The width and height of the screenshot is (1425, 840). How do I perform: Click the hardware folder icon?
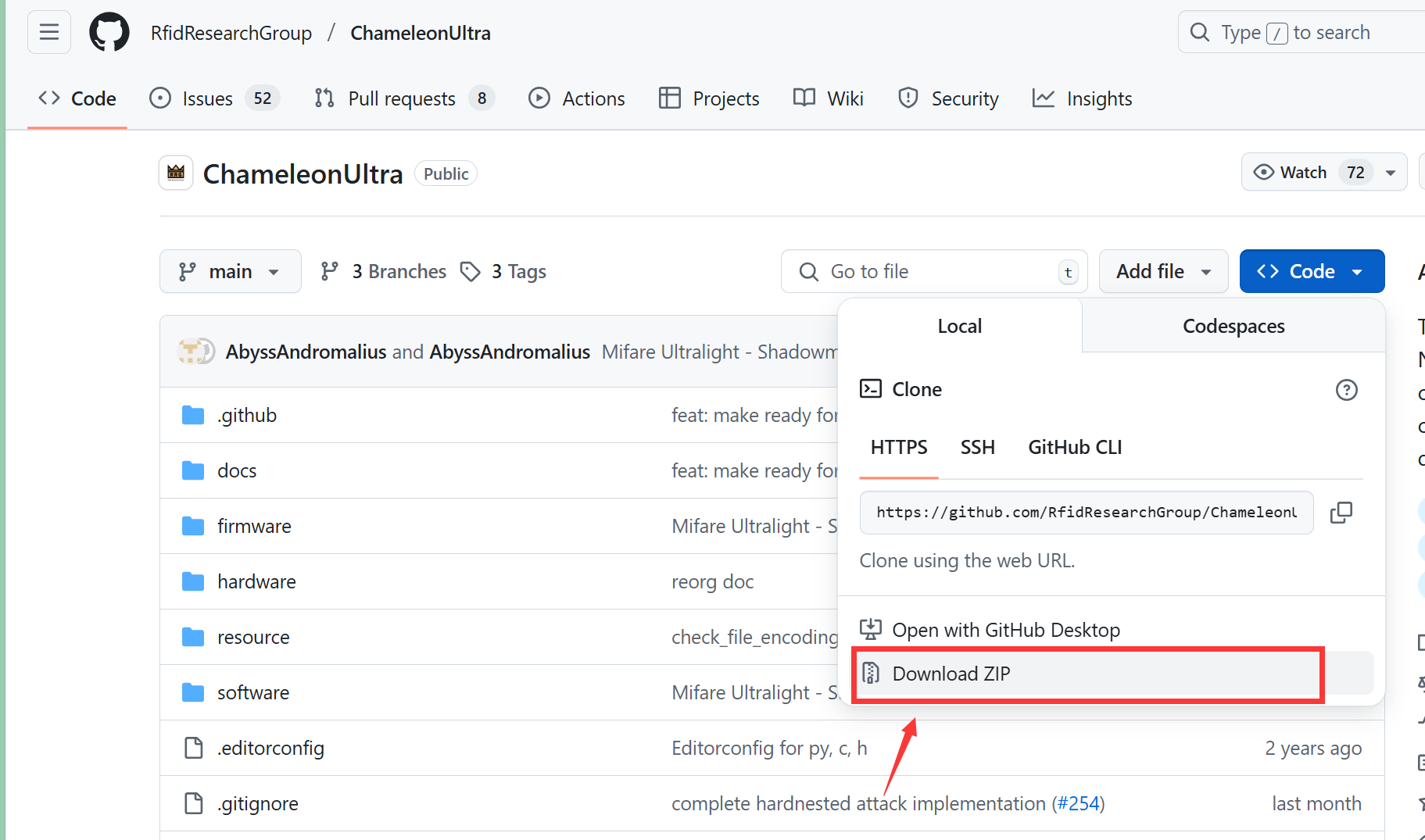click(193, 581)
